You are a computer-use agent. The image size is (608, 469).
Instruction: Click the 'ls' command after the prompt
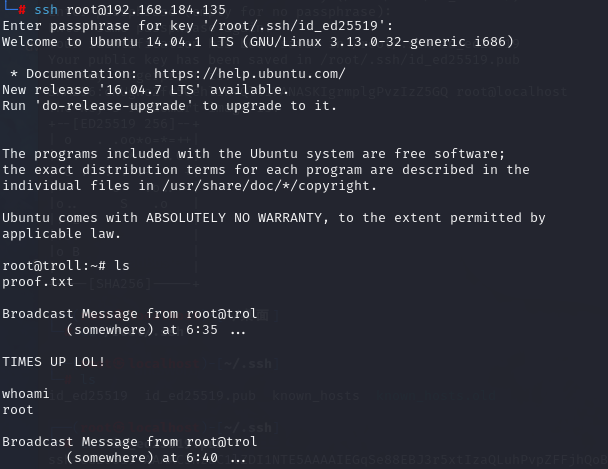point(122,266)
